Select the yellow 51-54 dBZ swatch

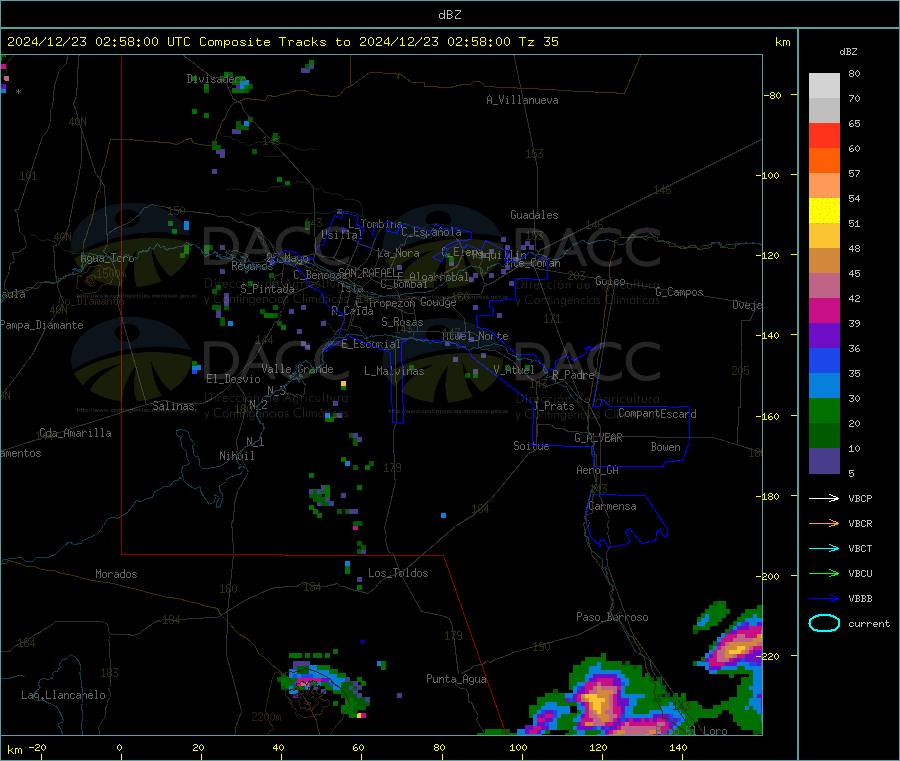click(x=824, y=211)
